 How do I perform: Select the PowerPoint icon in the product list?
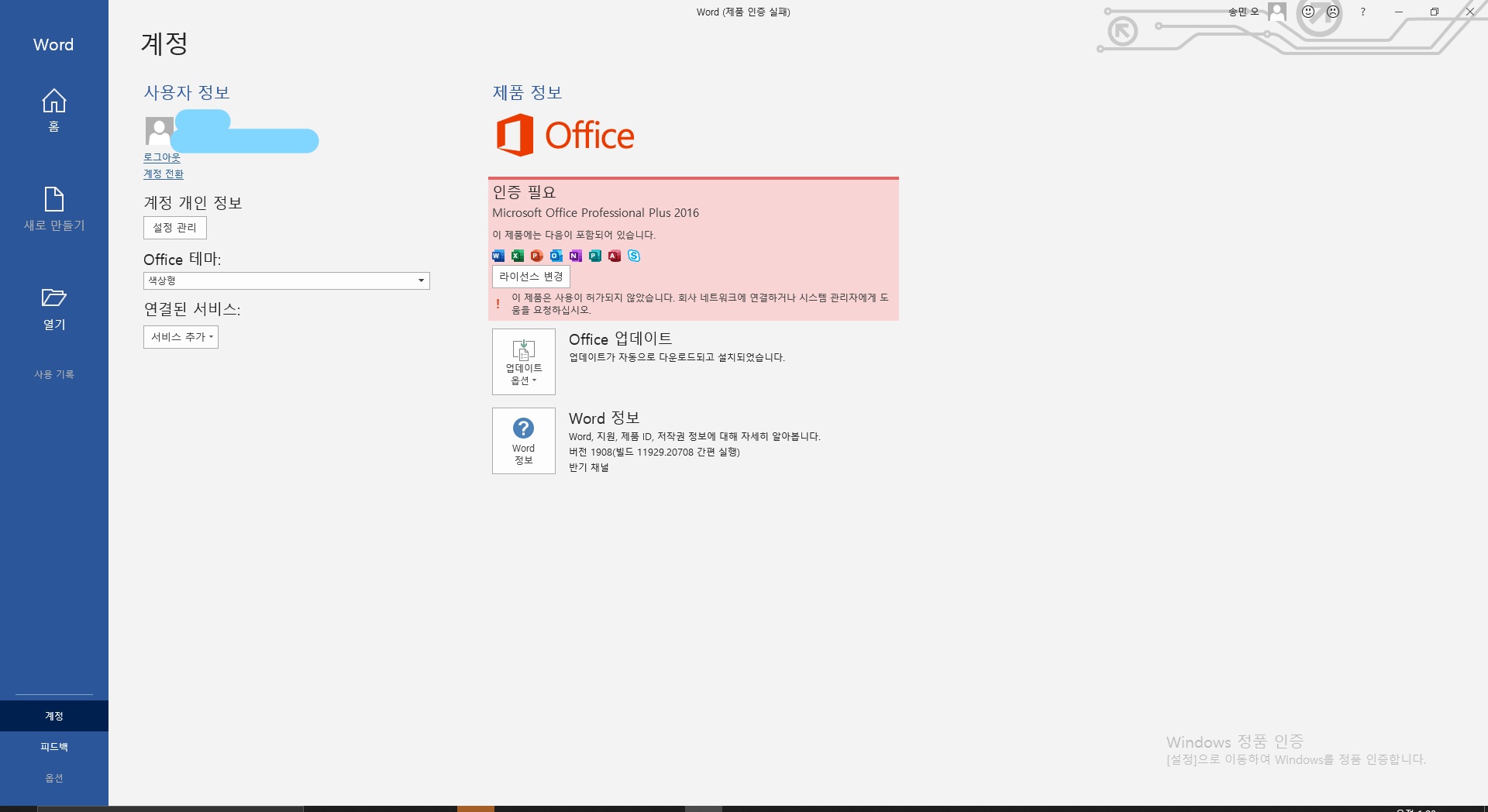536,256
